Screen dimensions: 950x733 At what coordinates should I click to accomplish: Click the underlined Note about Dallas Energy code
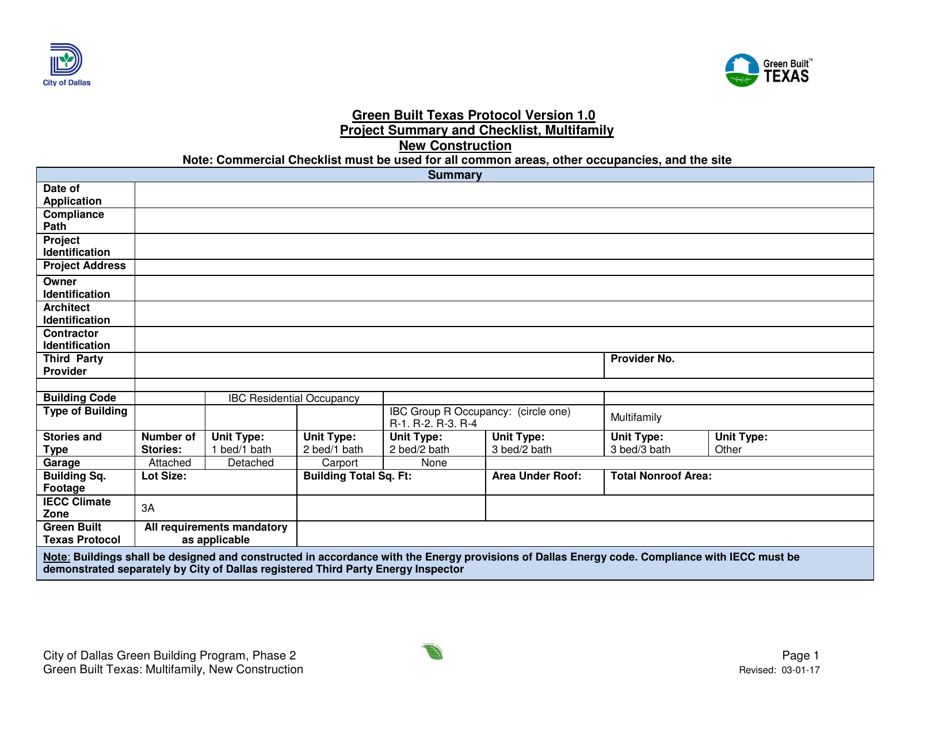pyautogui.click(x=455, y=563)
